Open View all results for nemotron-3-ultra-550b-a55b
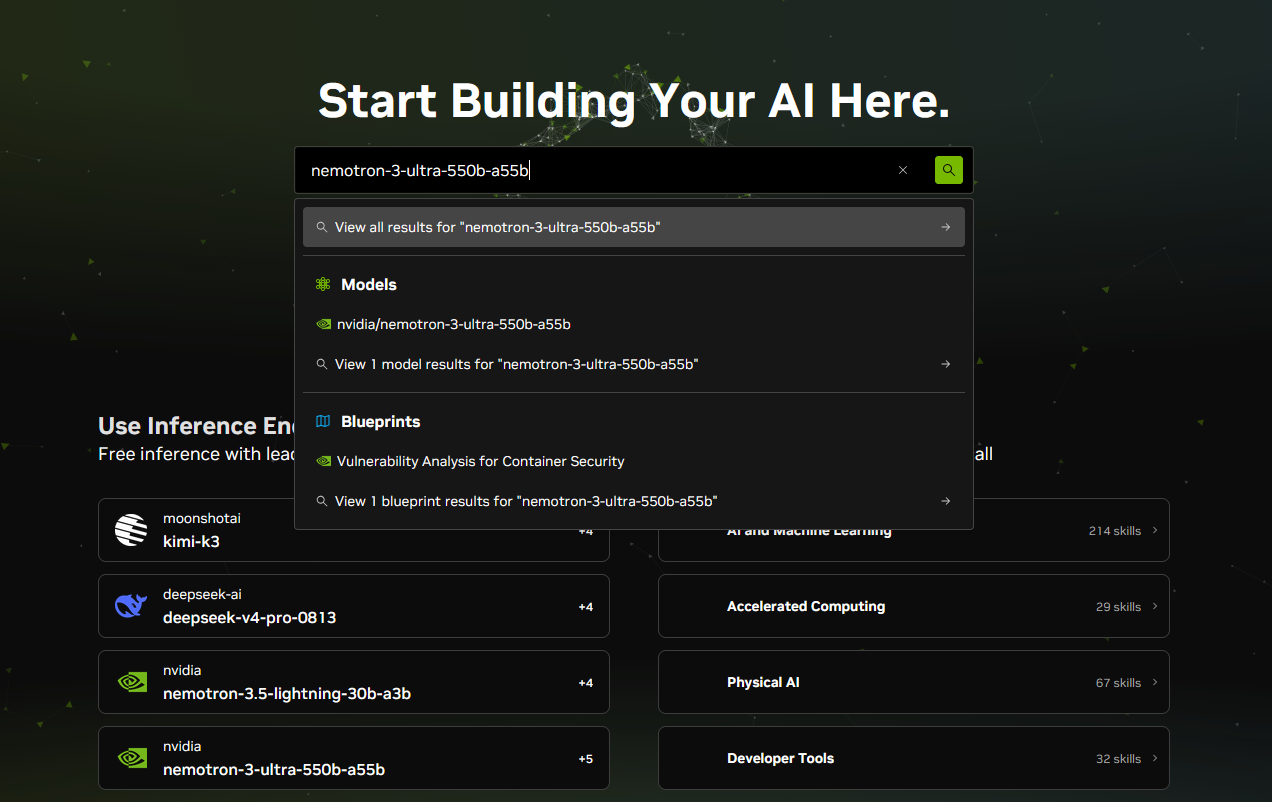This screenshot has width=1272, height=802. (x=633, y=227)
